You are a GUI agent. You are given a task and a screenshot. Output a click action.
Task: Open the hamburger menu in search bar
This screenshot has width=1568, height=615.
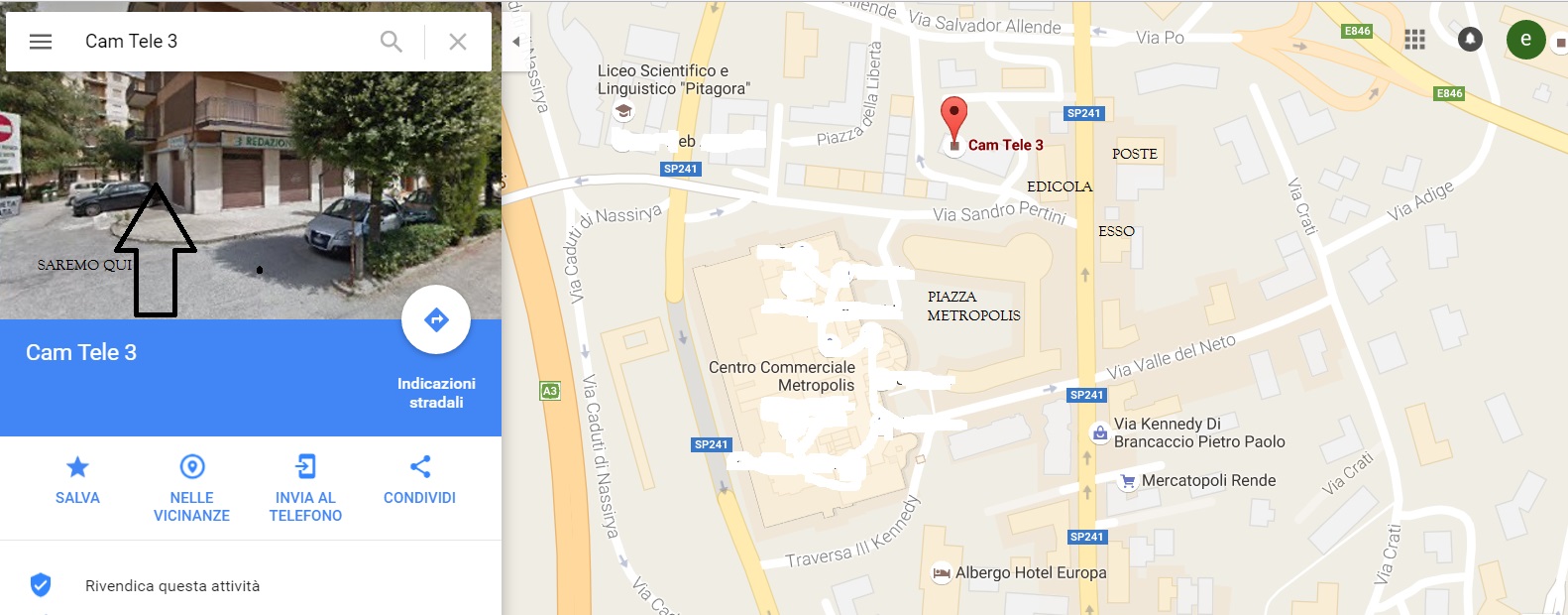[x=41, y=42]
